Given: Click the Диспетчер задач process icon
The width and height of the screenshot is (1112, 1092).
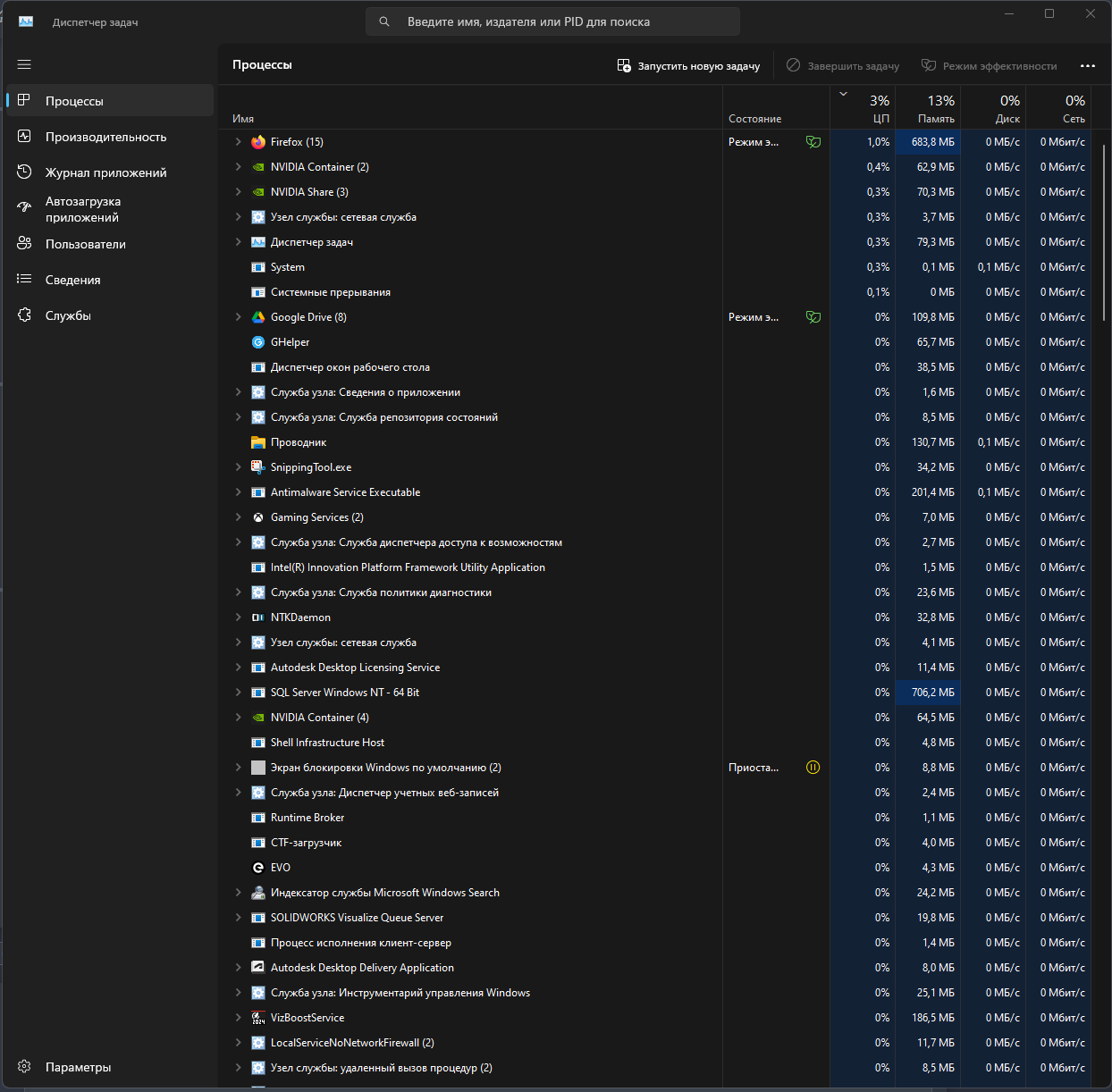Looking at the screenshot, I should point(258,242).
